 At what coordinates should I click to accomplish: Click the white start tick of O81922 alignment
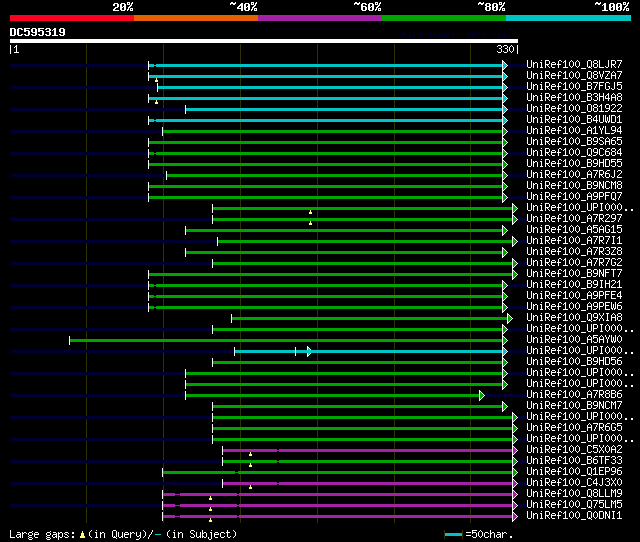(x=186, y=109)
